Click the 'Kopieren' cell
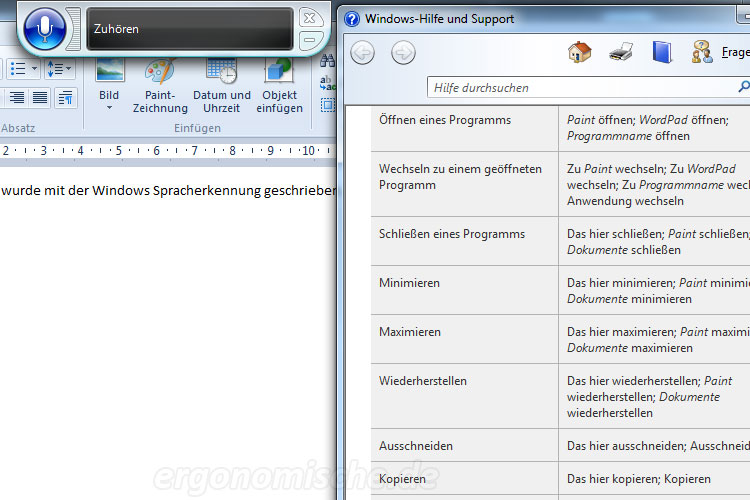This screenshot has width=750, height=500. pyautogui.click(x=464, y=478)
